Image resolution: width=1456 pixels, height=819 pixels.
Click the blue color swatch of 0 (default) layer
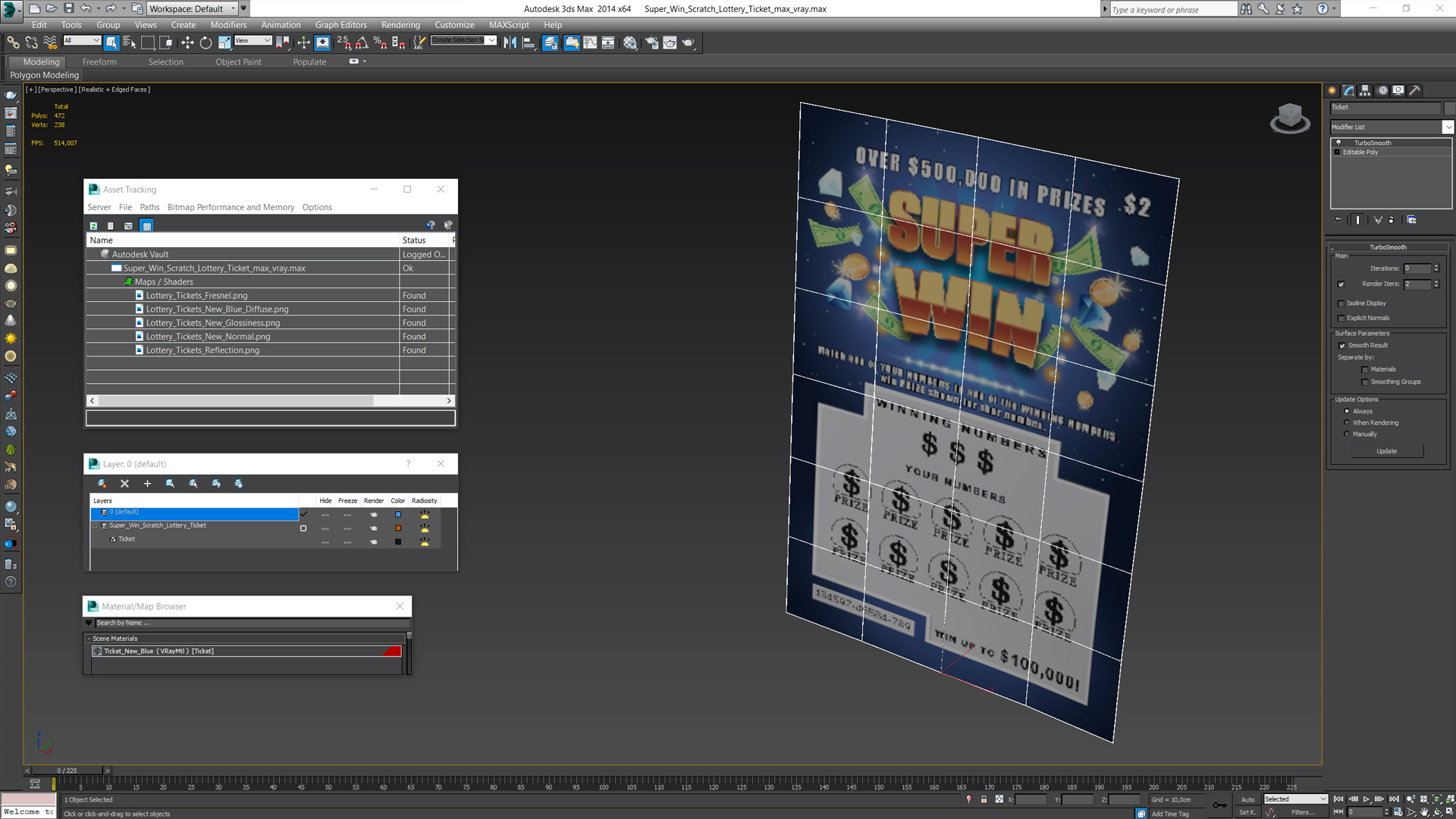(397, 515)
